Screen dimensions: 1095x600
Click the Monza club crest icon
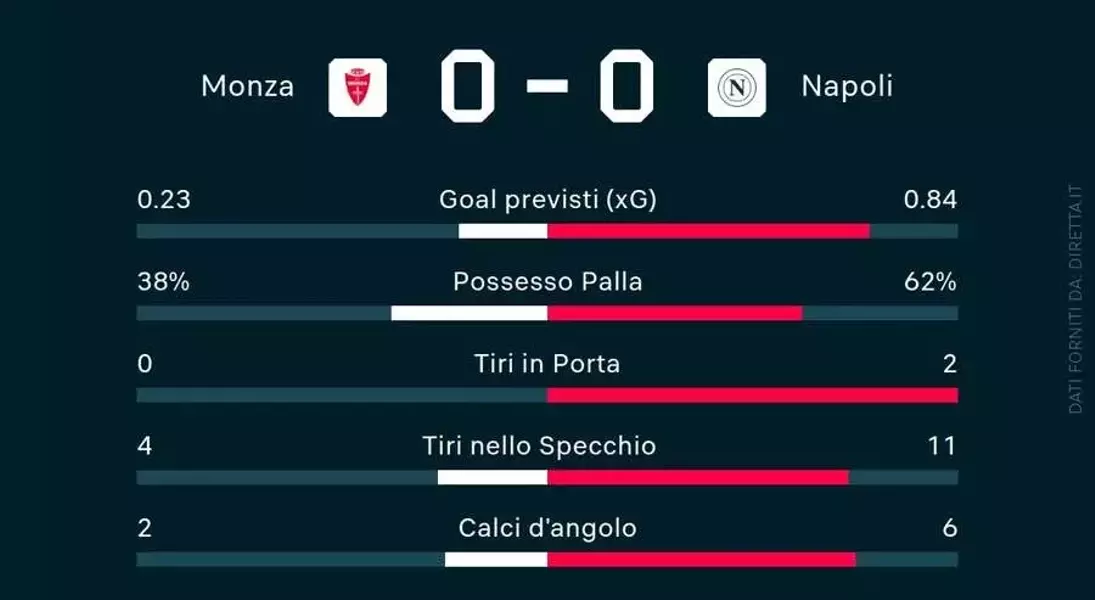coord(358,87)
